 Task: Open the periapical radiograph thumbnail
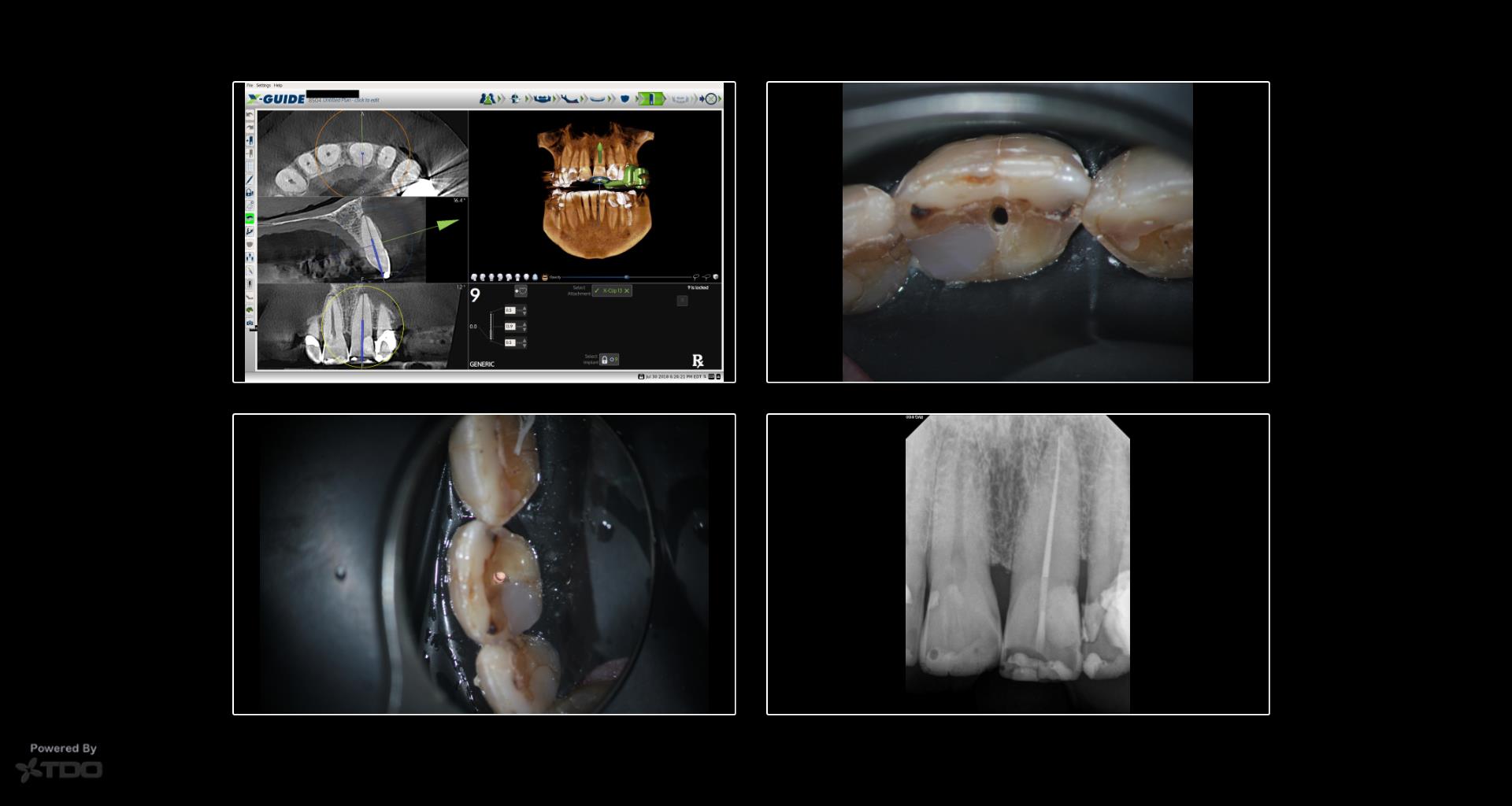click(x=1017, y=564)
